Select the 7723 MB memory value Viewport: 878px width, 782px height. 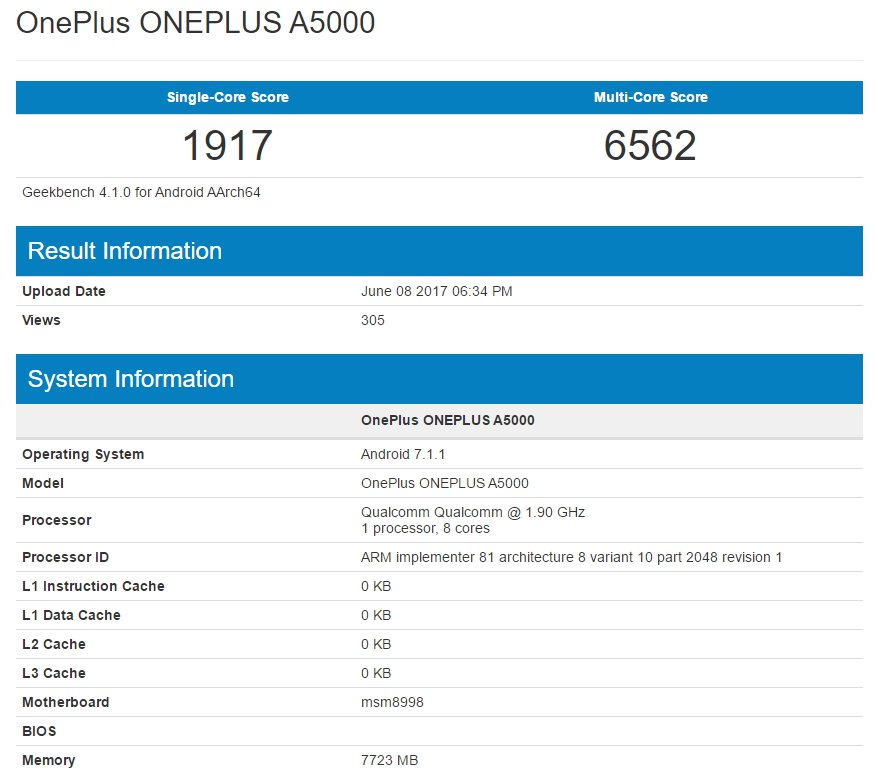click(390, 761)
